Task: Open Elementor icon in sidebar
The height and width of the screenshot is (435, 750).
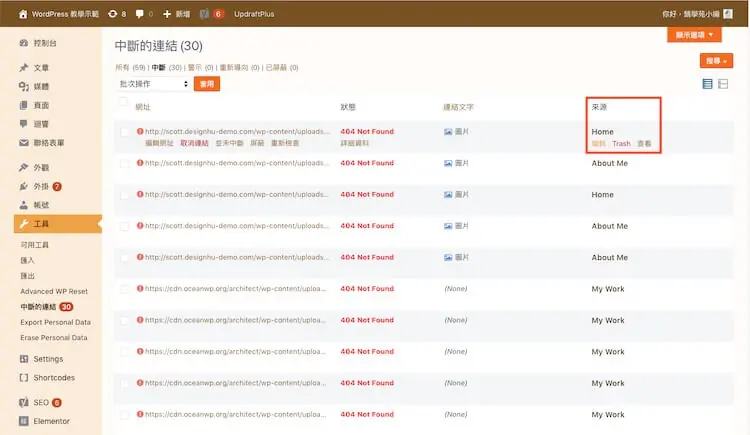Action: tap(23, 421)
